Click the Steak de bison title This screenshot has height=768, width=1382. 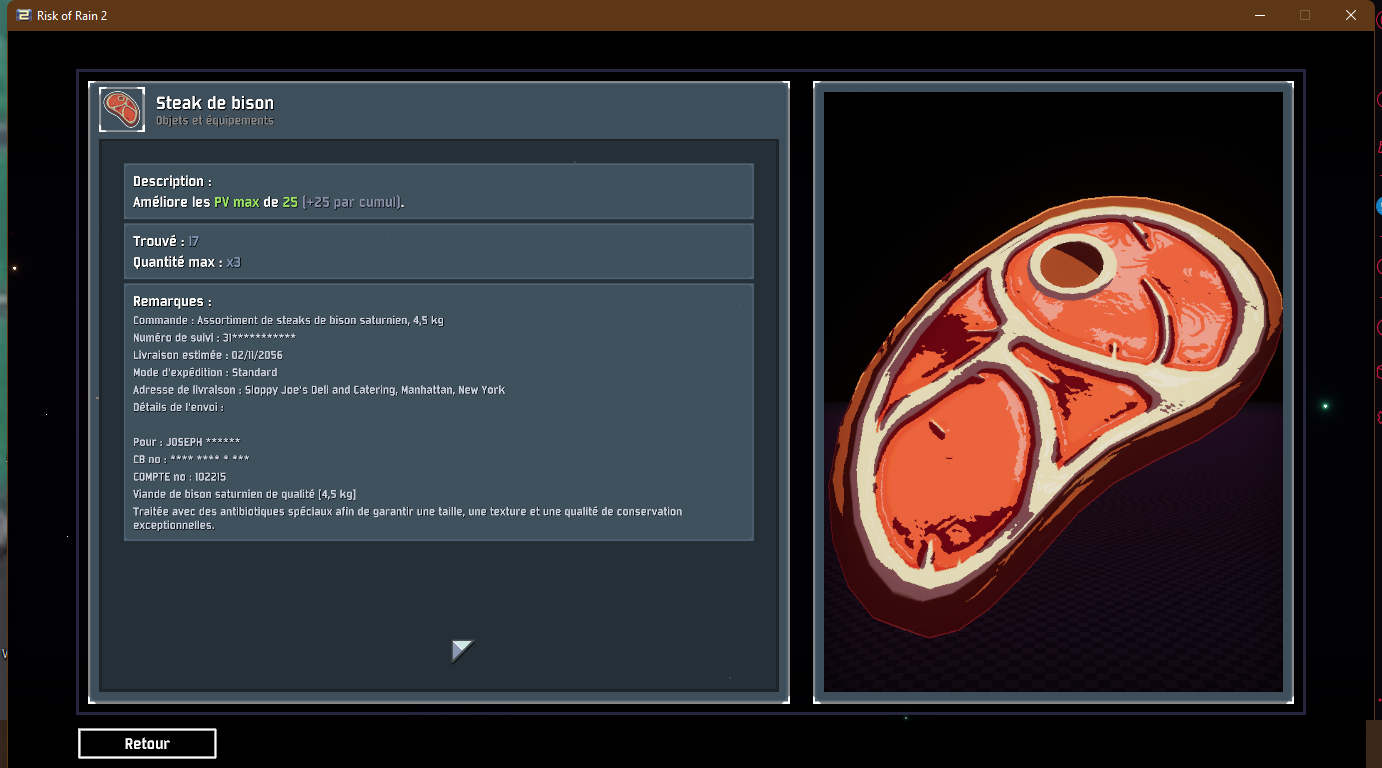pos(215,103)
